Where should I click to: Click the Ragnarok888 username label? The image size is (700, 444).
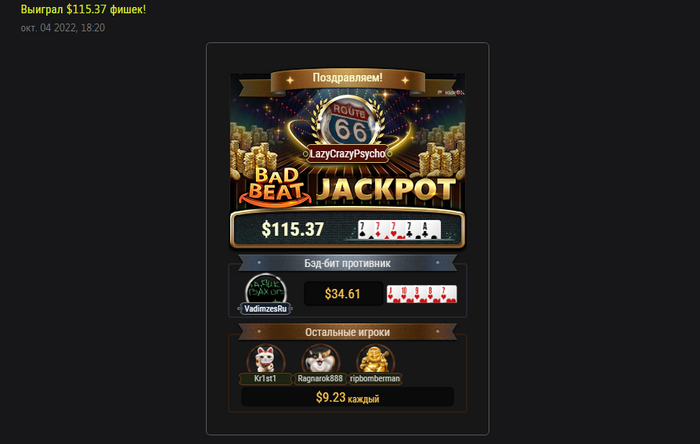click(320, 378)
